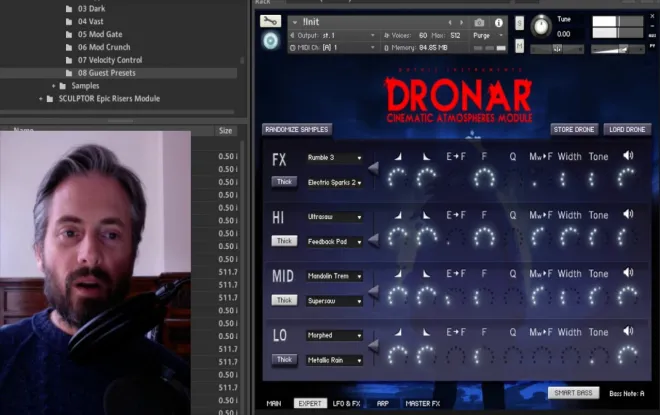Image resolution: width=660 pixels, height=415 pixels.
Task: Open the Output st. 1 selector
Action: click(333, 36)
